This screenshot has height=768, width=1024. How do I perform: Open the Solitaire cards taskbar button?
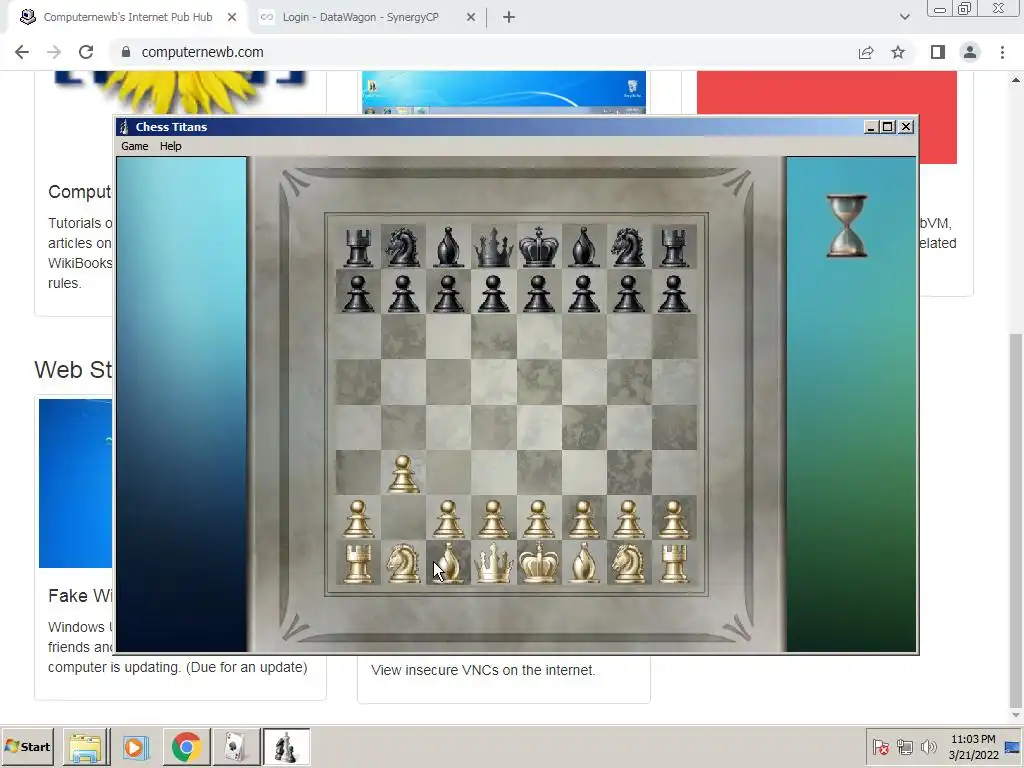click(x=236, y=747)
